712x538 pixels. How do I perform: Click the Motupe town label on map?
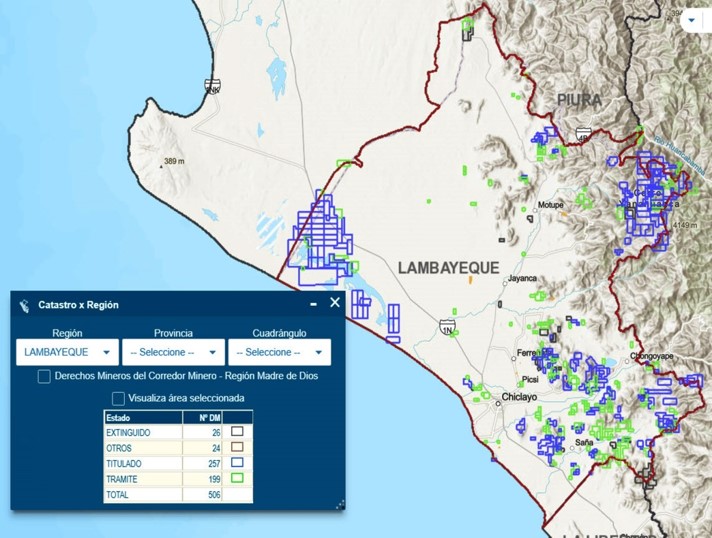point(551,205)
